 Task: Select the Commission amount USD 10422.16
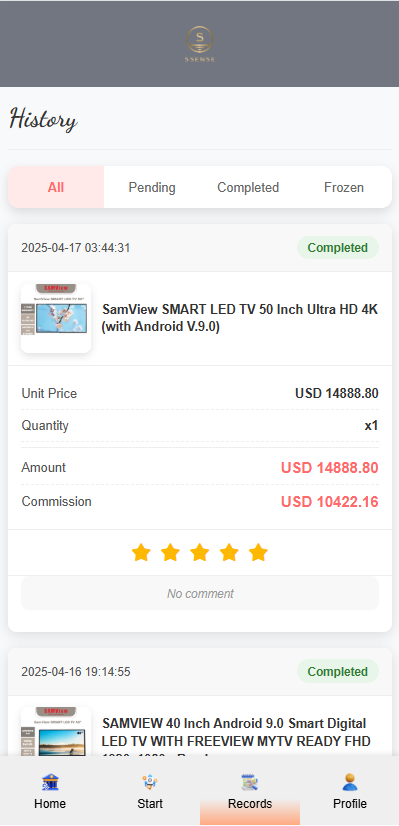(x=329, y=502)
